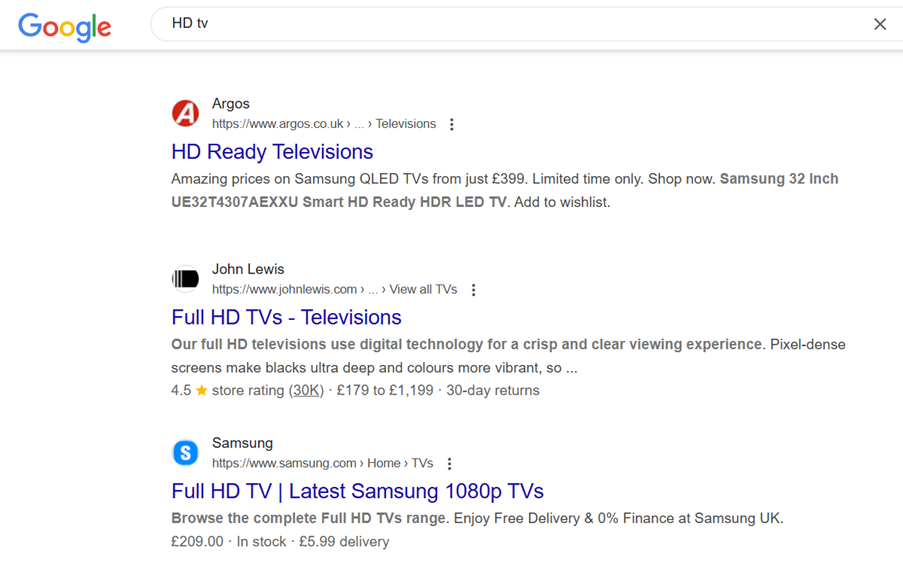Screen dimensions: 903x578
Task: Open the Samsung 1080p TVs result title
Action: pos(357,491)
